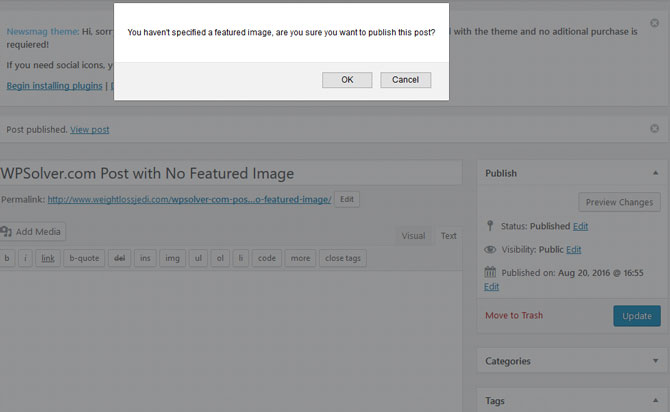This screenshot has width=670, height=412.
Task: Click the blue Update button
Action: (637, 316)
